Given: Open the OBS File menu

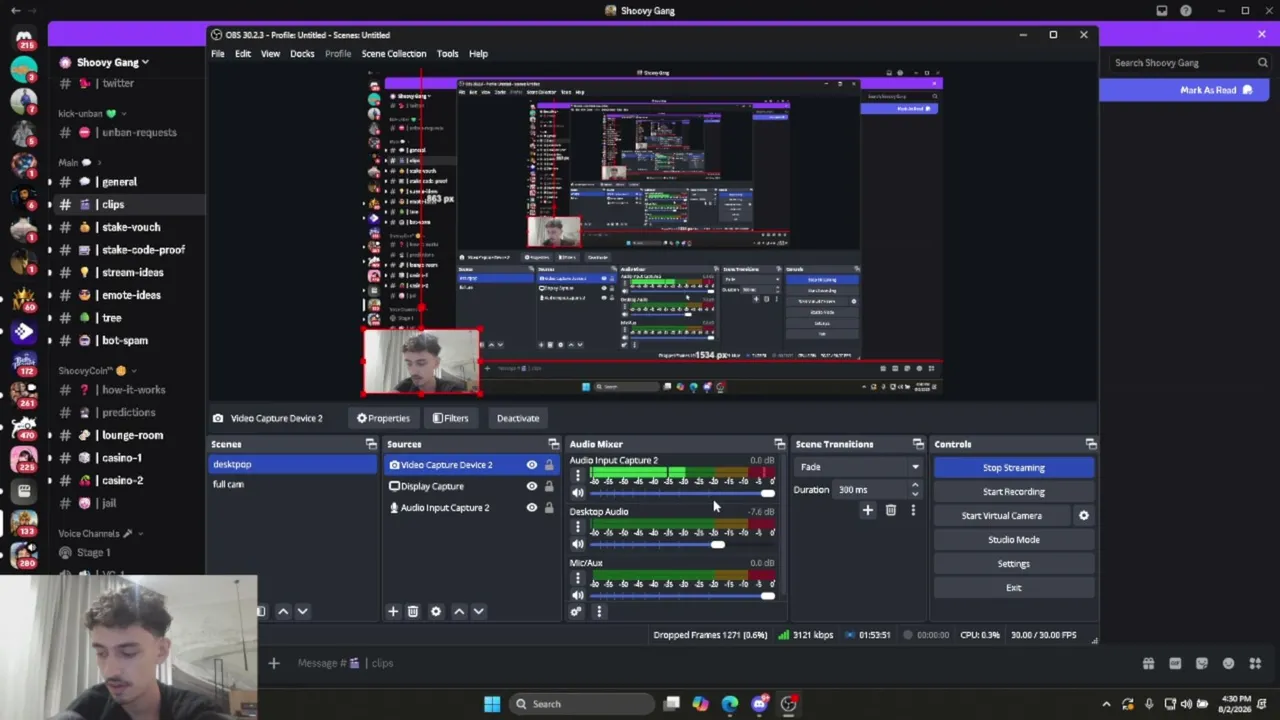Looking at the screenshot, I should (x=218, y=54).
